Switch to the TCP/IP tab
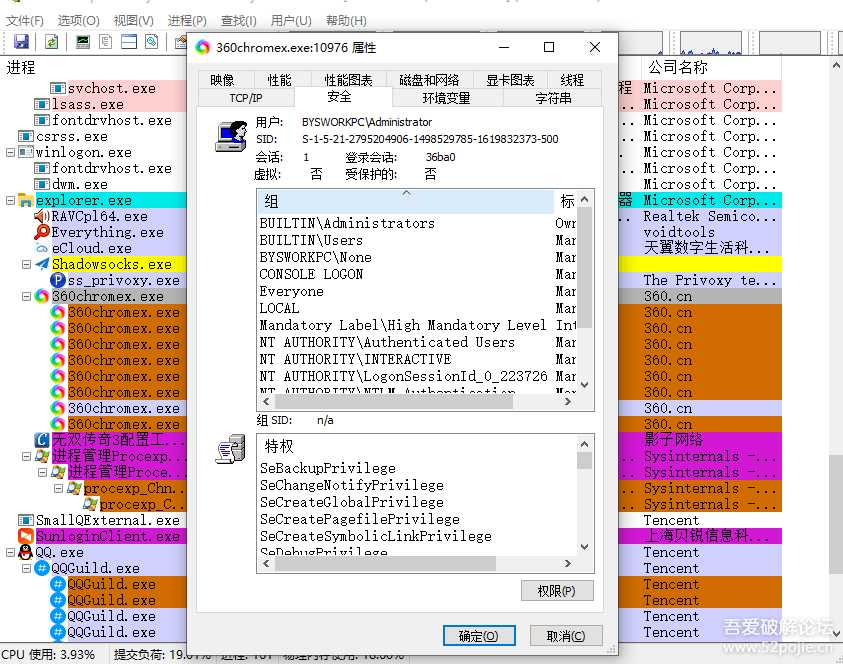Image resolution: width=843 pixels, height=664 pixels. click(244, 99)
